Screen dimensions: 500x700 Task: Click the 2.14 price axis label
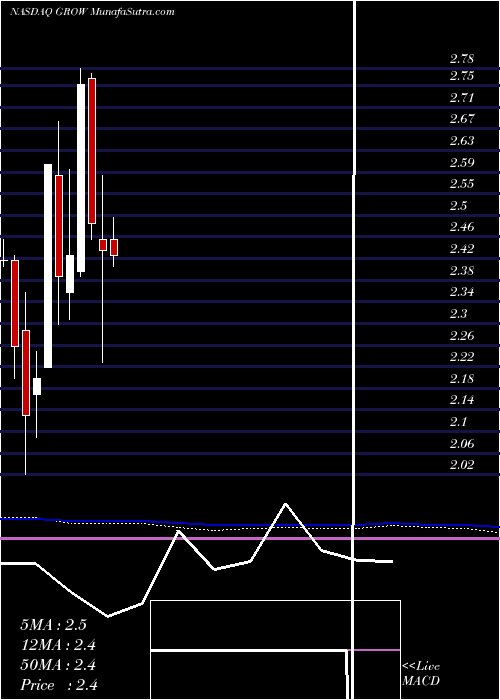pyautogui.click(x=462, y=400)
